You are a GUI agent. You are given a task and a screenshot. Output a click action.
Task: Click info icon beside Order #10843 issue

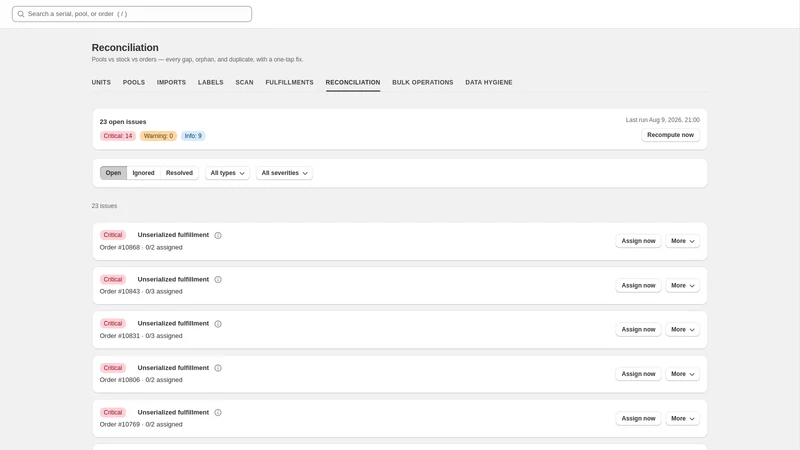point(218,280)
